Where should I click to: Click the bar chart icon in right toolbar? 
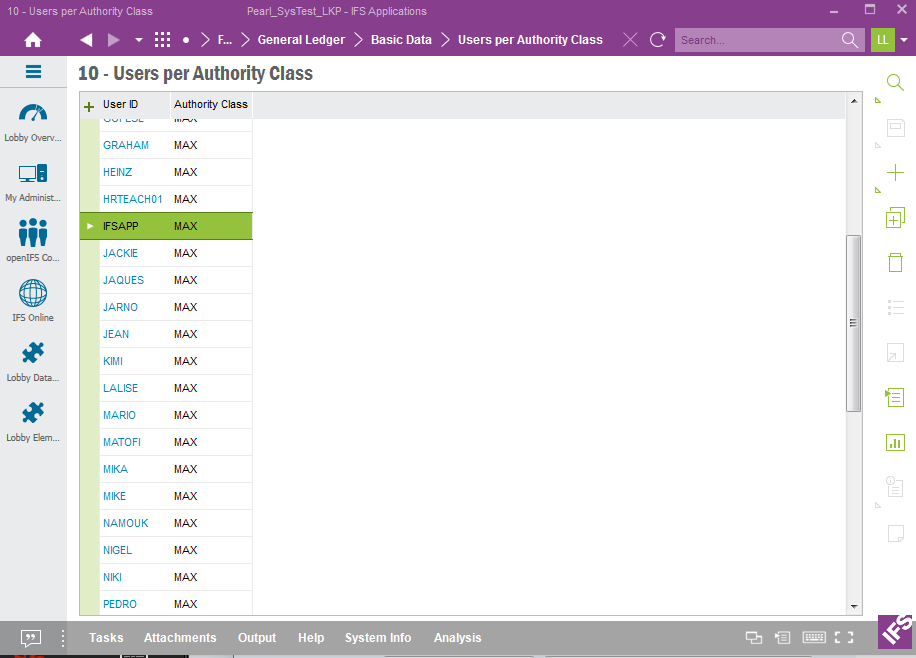(x=895, y=442)
